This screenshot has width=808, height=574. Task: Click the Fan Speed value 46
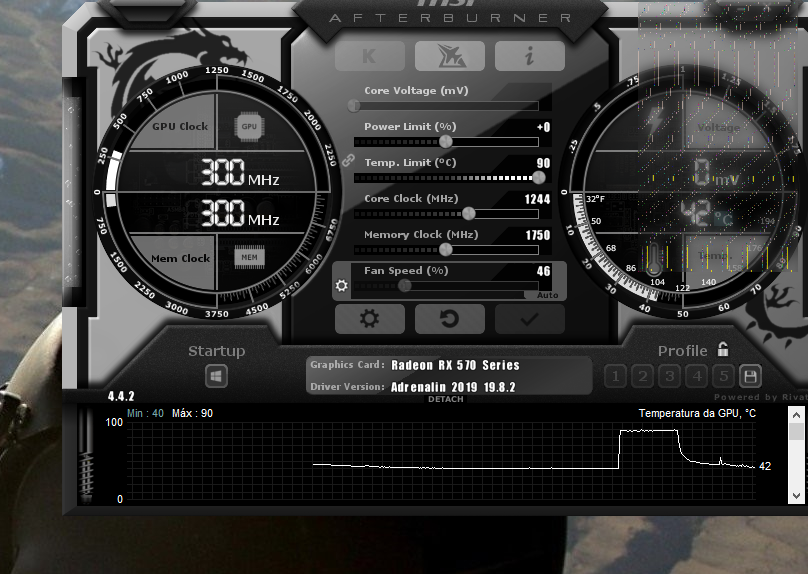point(543,271)
